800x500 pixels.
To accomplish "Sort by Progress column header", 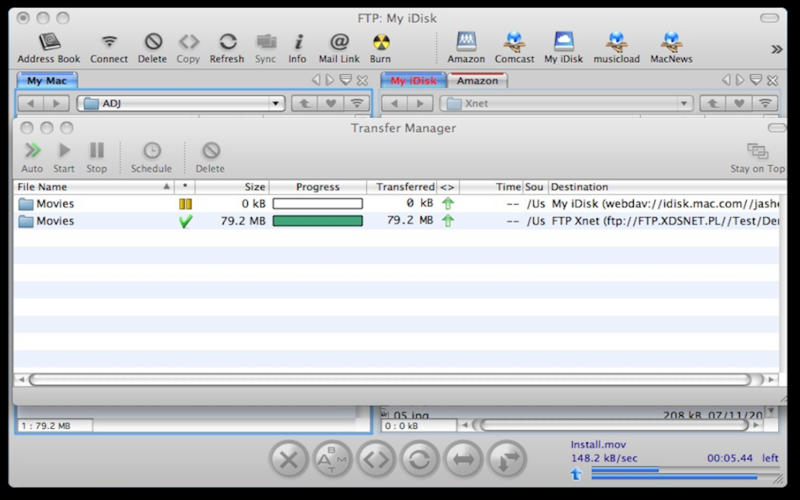I will [317, 187].
